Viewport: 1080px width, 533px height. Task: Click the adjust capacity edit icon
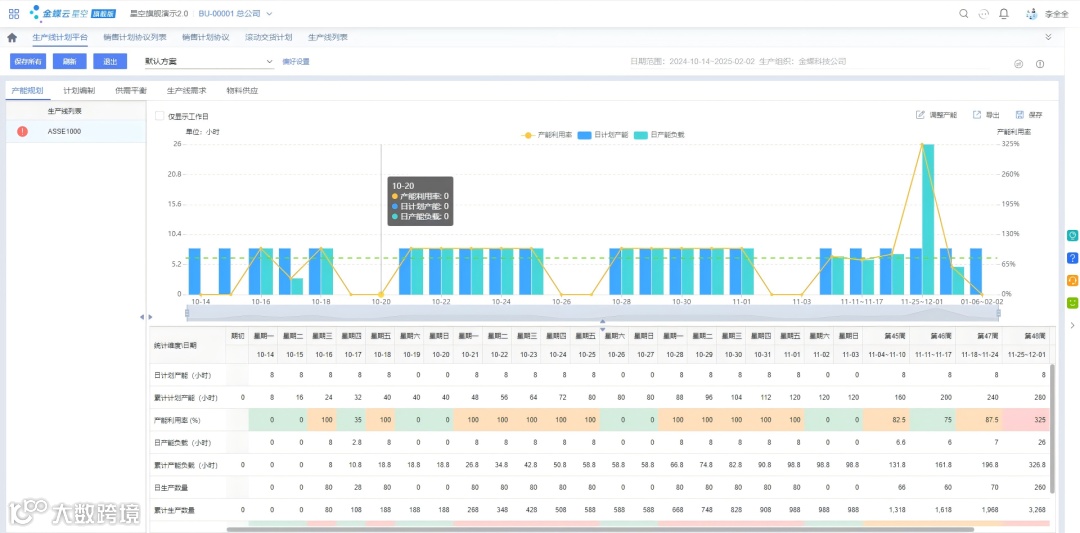(x=920, y=115)
